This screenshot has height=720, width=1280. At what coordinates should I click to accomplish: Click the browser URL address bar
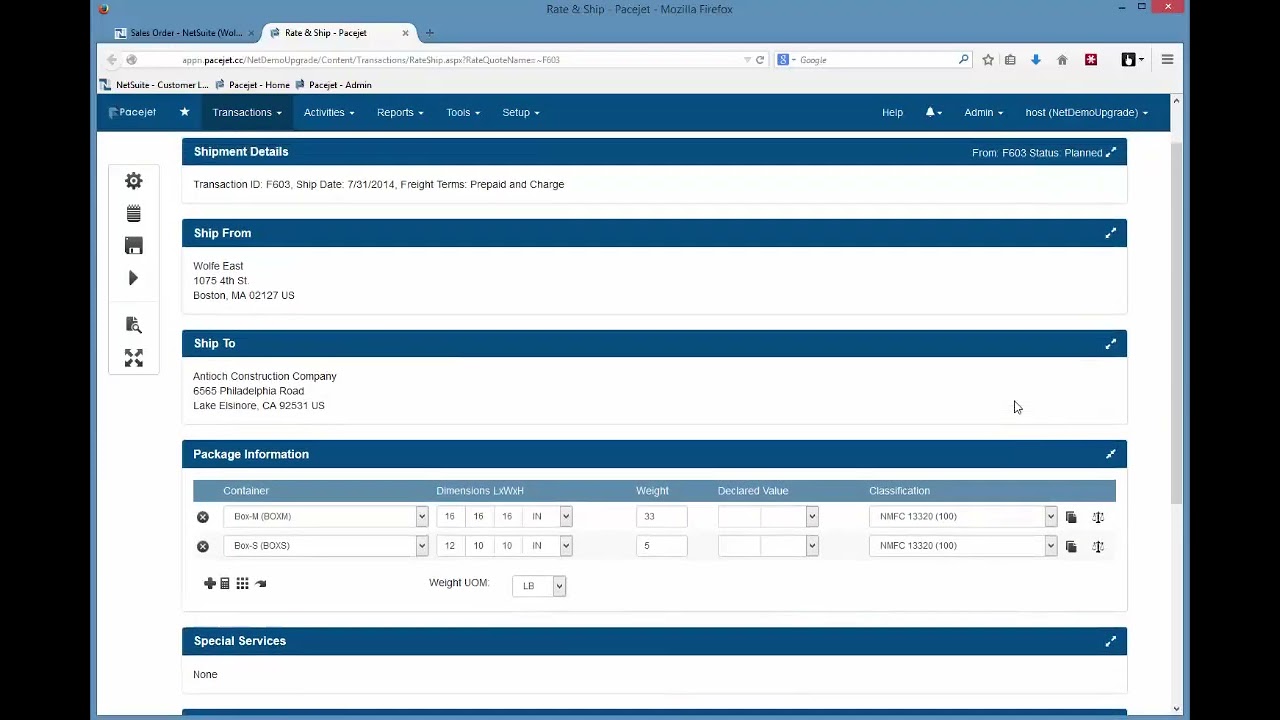point(460,60)
